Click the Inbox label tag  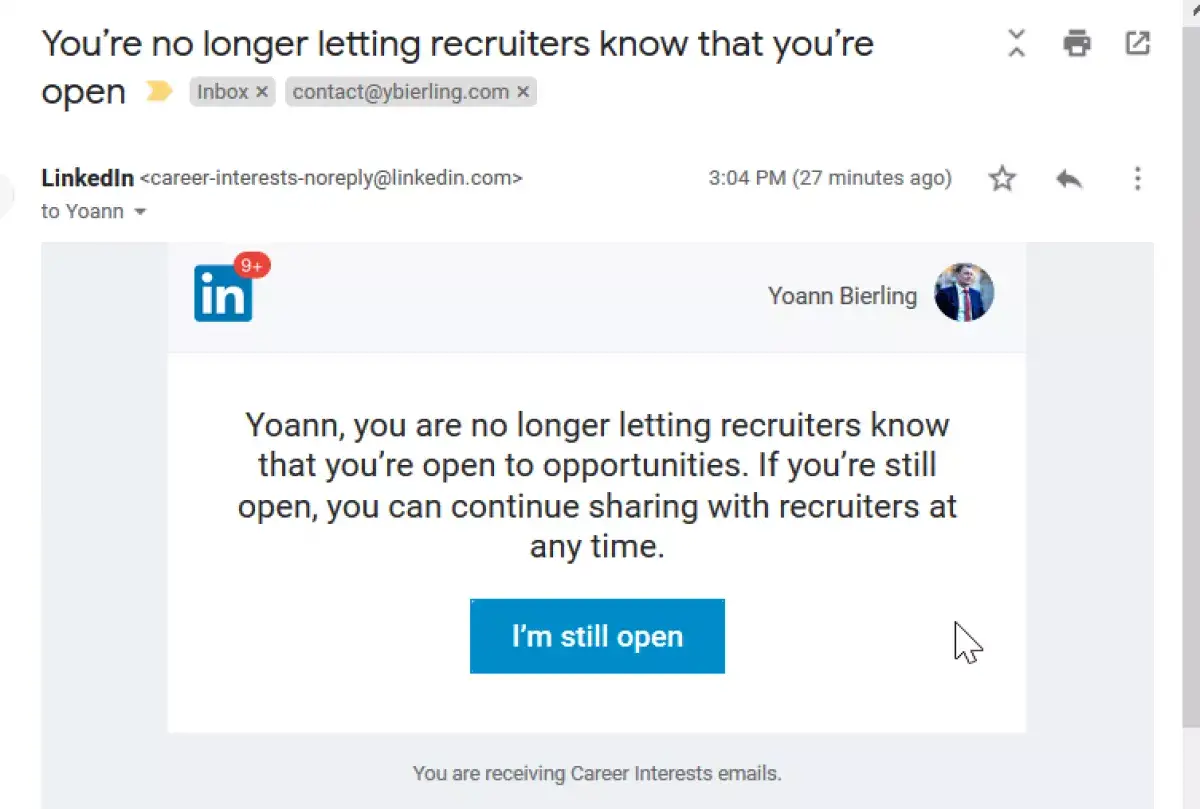coord(222,92)
